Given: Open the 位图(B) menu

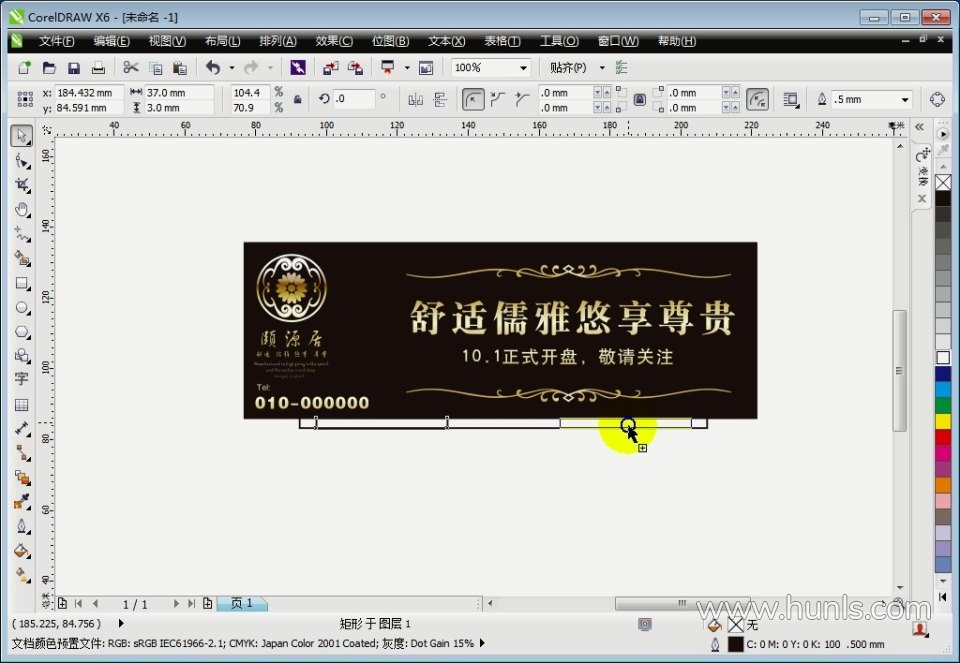Looking at the screenshot, I should pyautogui.click(x=390, y=41).
